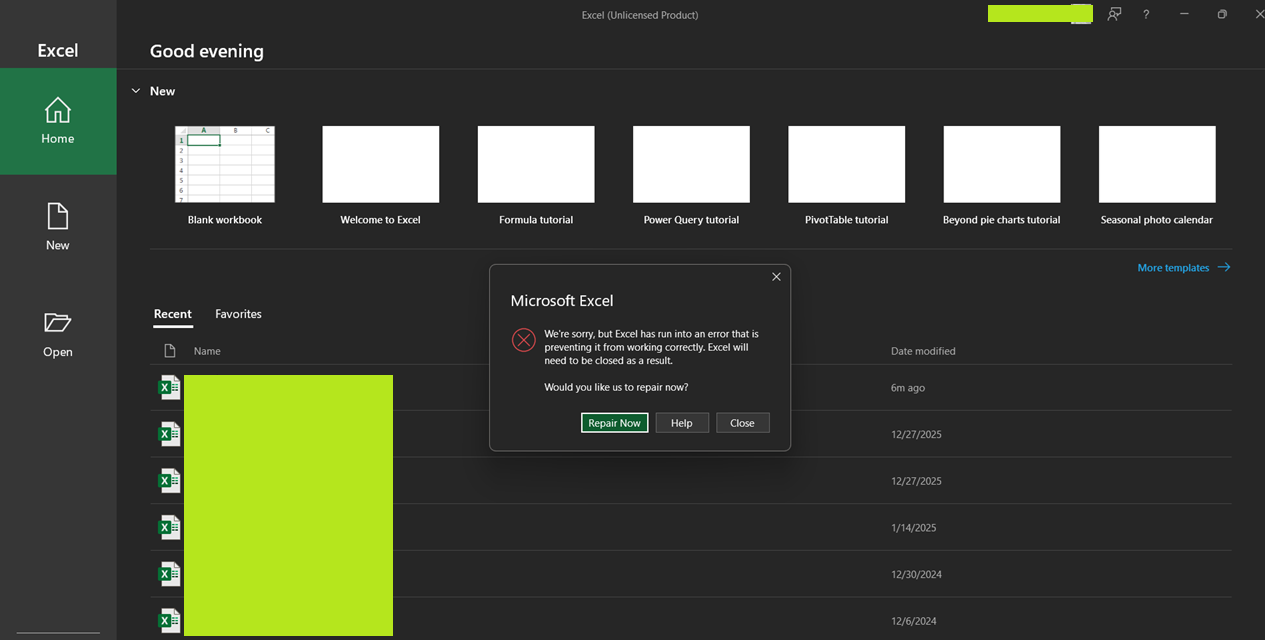Click the 6m ago date entry

[908, 388]
